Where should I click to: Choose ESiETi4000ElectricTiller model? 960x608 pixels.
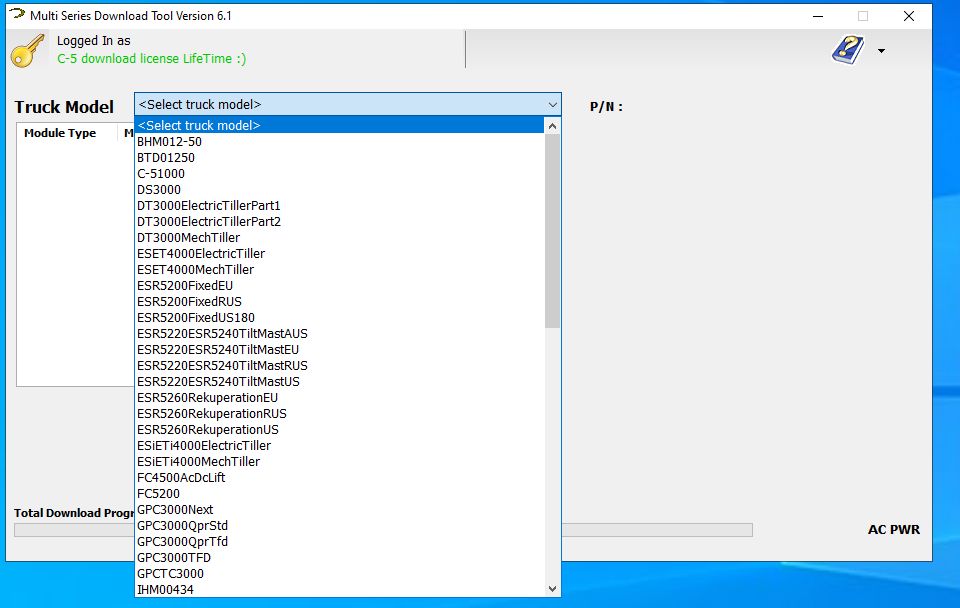pyautogui.click(x=339, y=446)
